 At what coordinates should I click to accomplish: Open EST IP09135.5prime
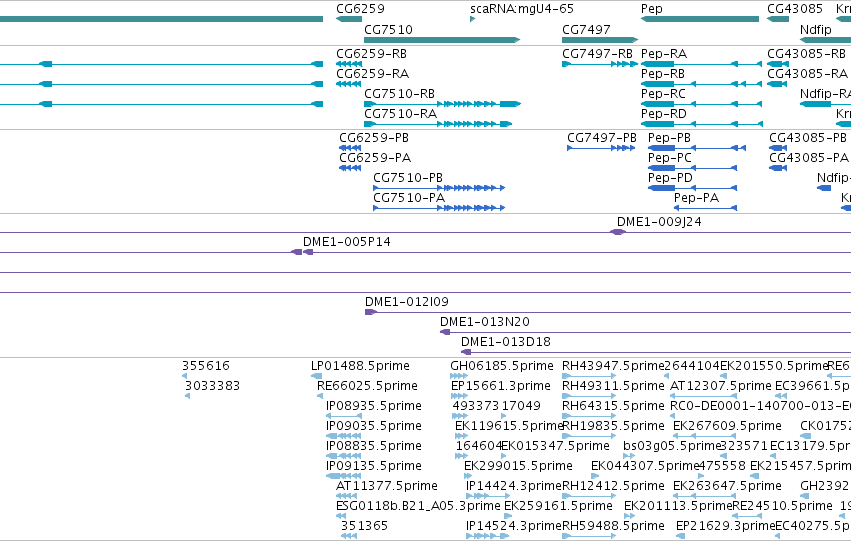click(373, 467)
